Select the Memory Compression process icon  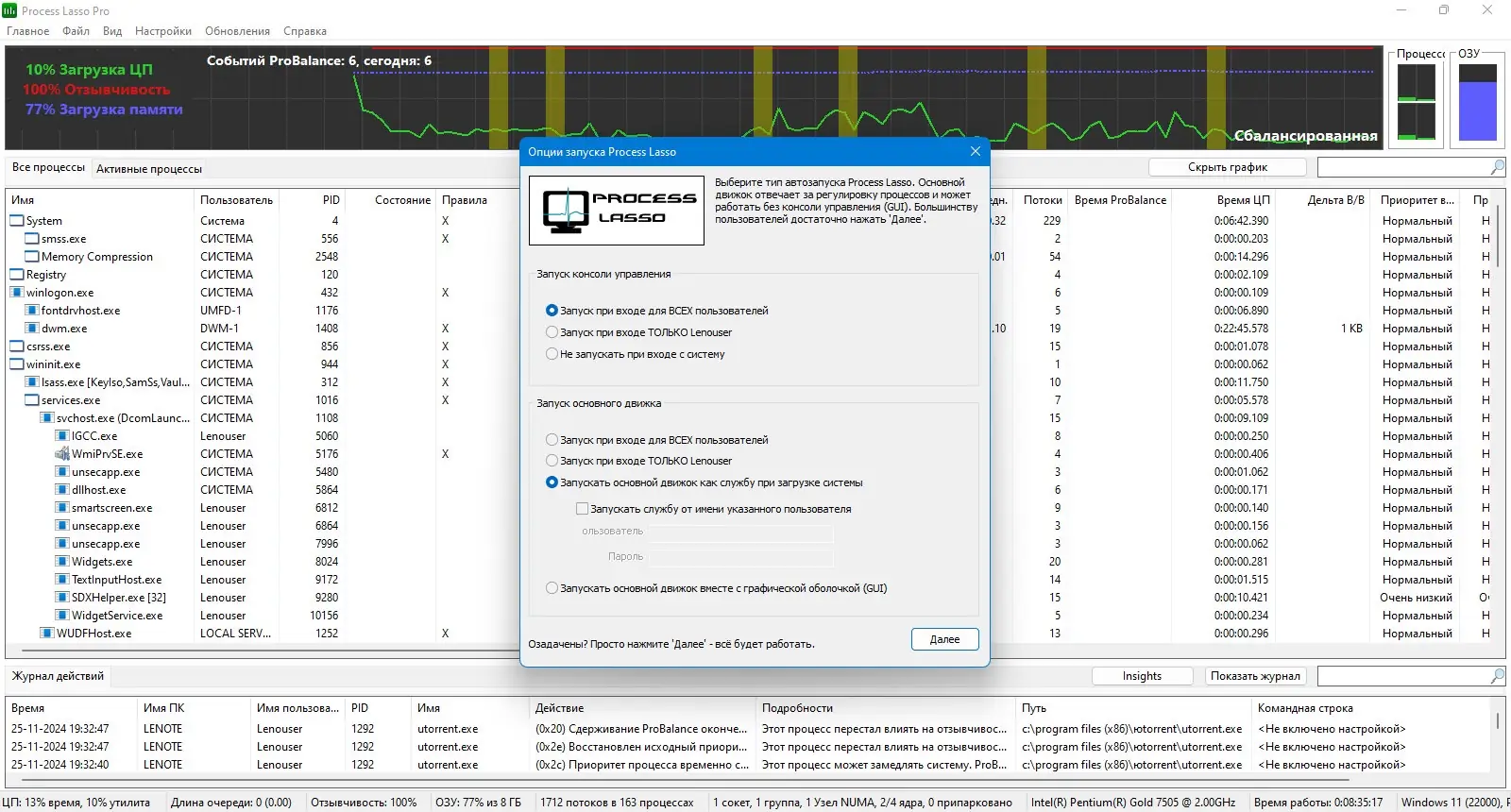(x=32, y=257)
